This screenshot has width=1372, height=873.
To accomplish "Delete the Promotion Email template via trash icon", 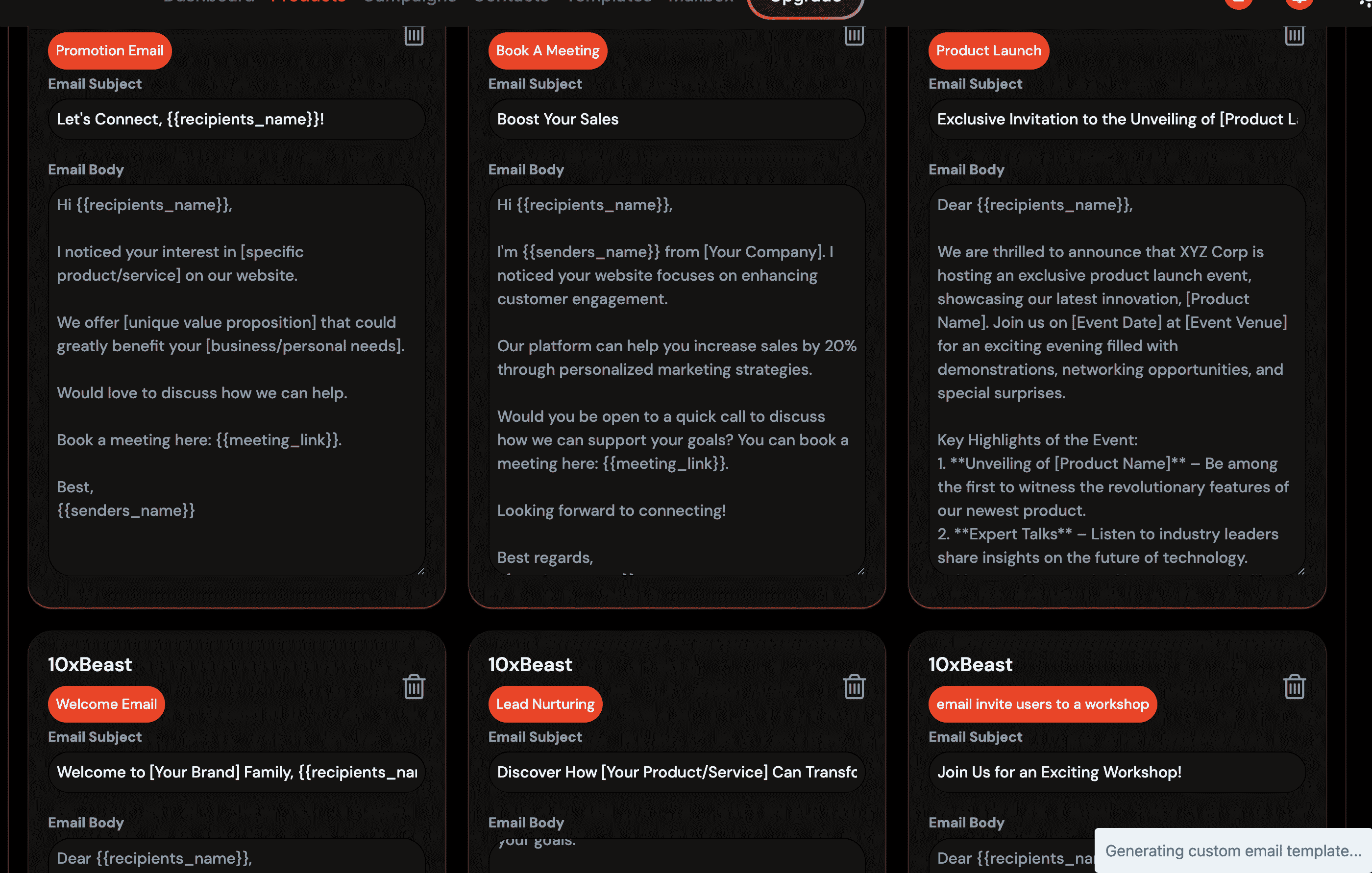I will 414,35.
